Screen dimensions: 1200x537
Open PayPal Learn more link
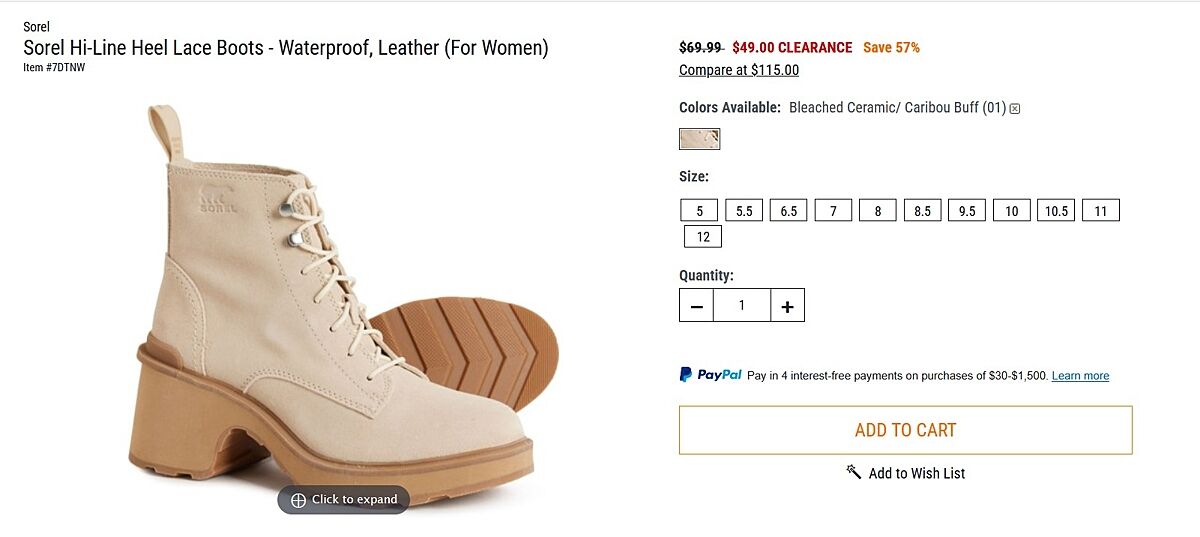coord(1080,376)
